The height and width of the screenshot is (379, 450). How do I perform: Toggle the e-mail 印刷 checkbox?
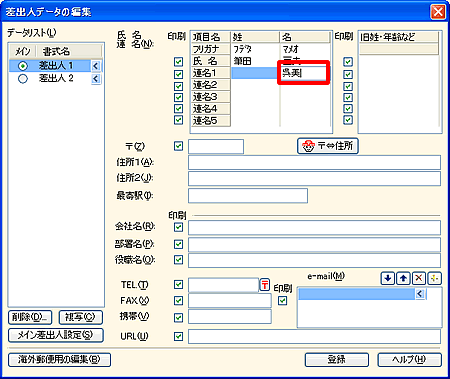[x=283, y=301]
